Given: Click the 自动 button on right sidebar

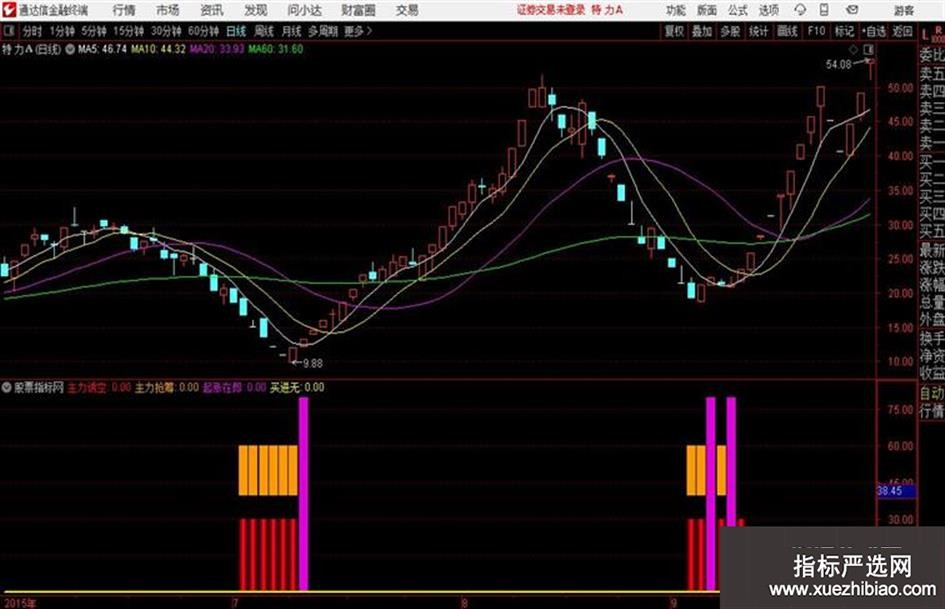Looking at the screenshot, I should (932, 394).
